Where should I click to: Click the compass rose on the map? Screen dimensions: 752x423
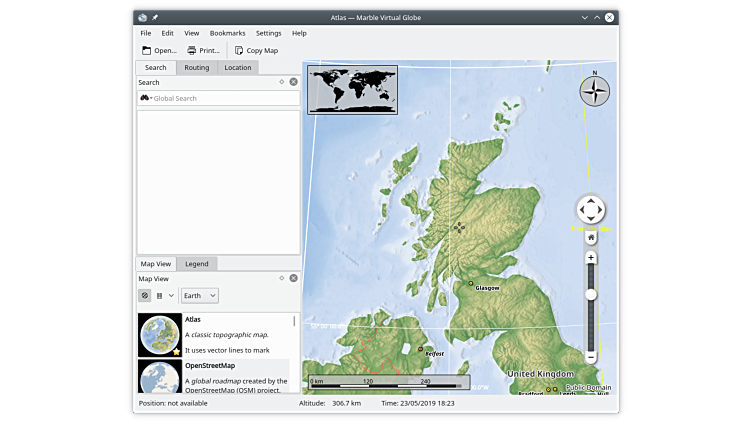[594, 91]
